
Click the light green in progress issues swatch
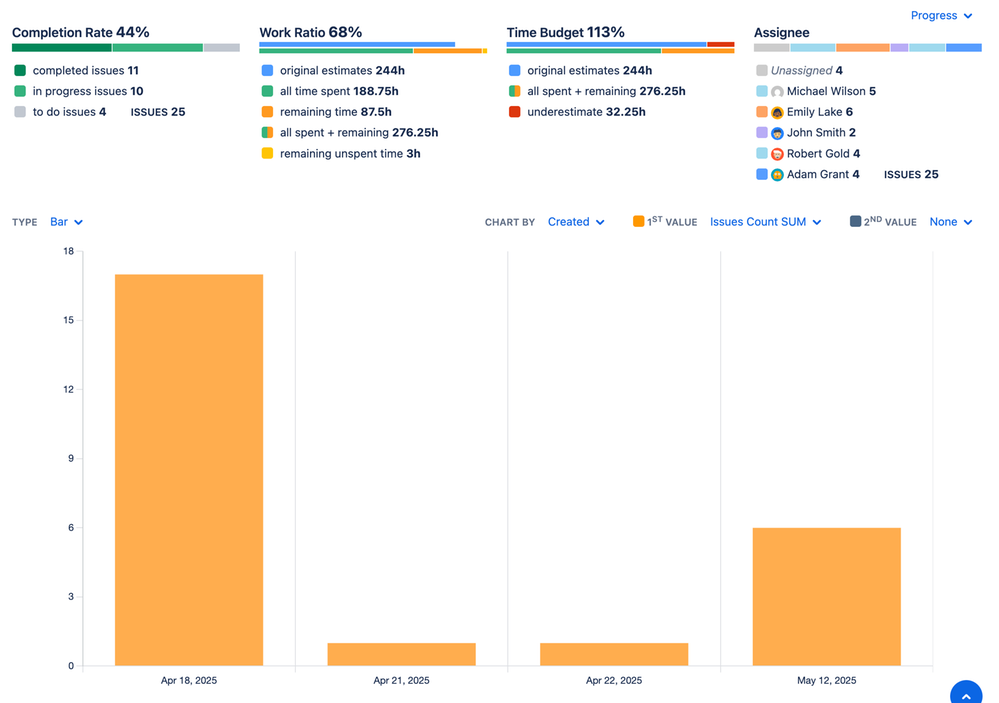20,91
